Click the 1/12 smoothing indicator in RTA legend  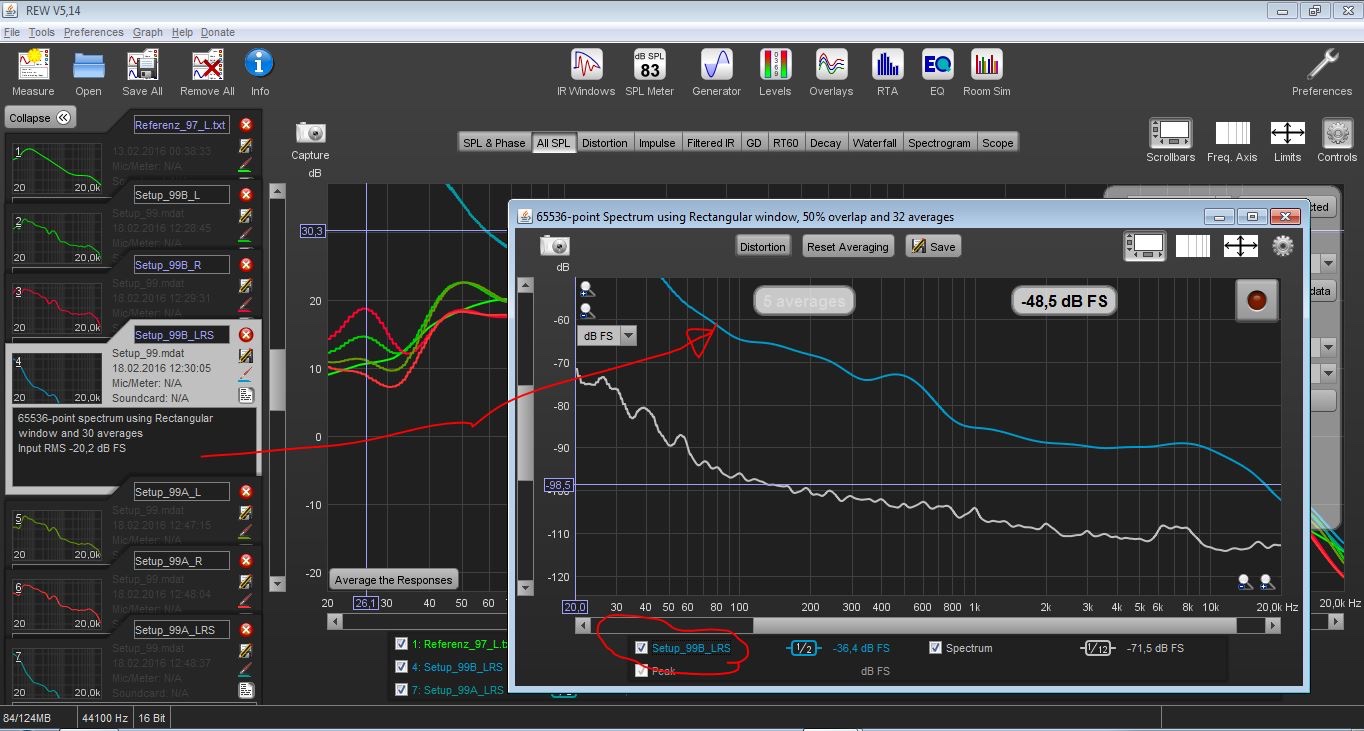[1097, 648]
